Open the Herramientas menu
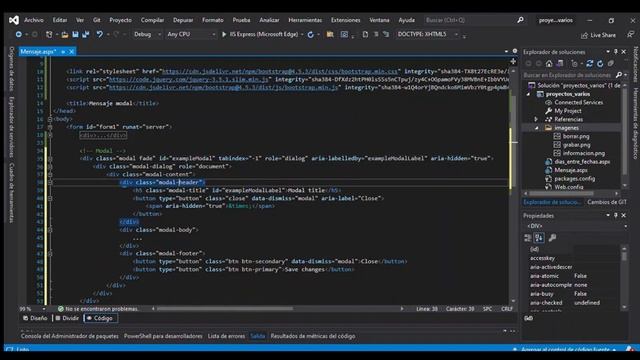This screenshot has height=360, width=640. tap(305, 20)
